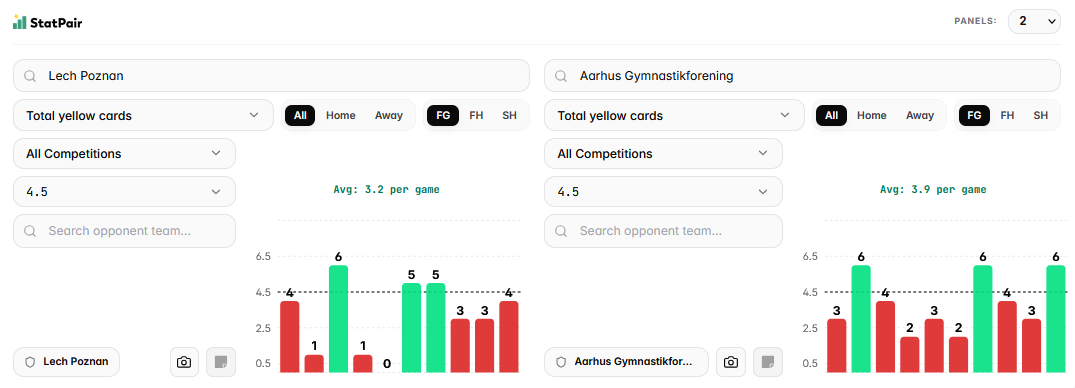Image resolution: width=1075 pixels, height=388 pixels.
Task: Click shield icon on Lech Poznan badge
Action: (x=30, y=362)
